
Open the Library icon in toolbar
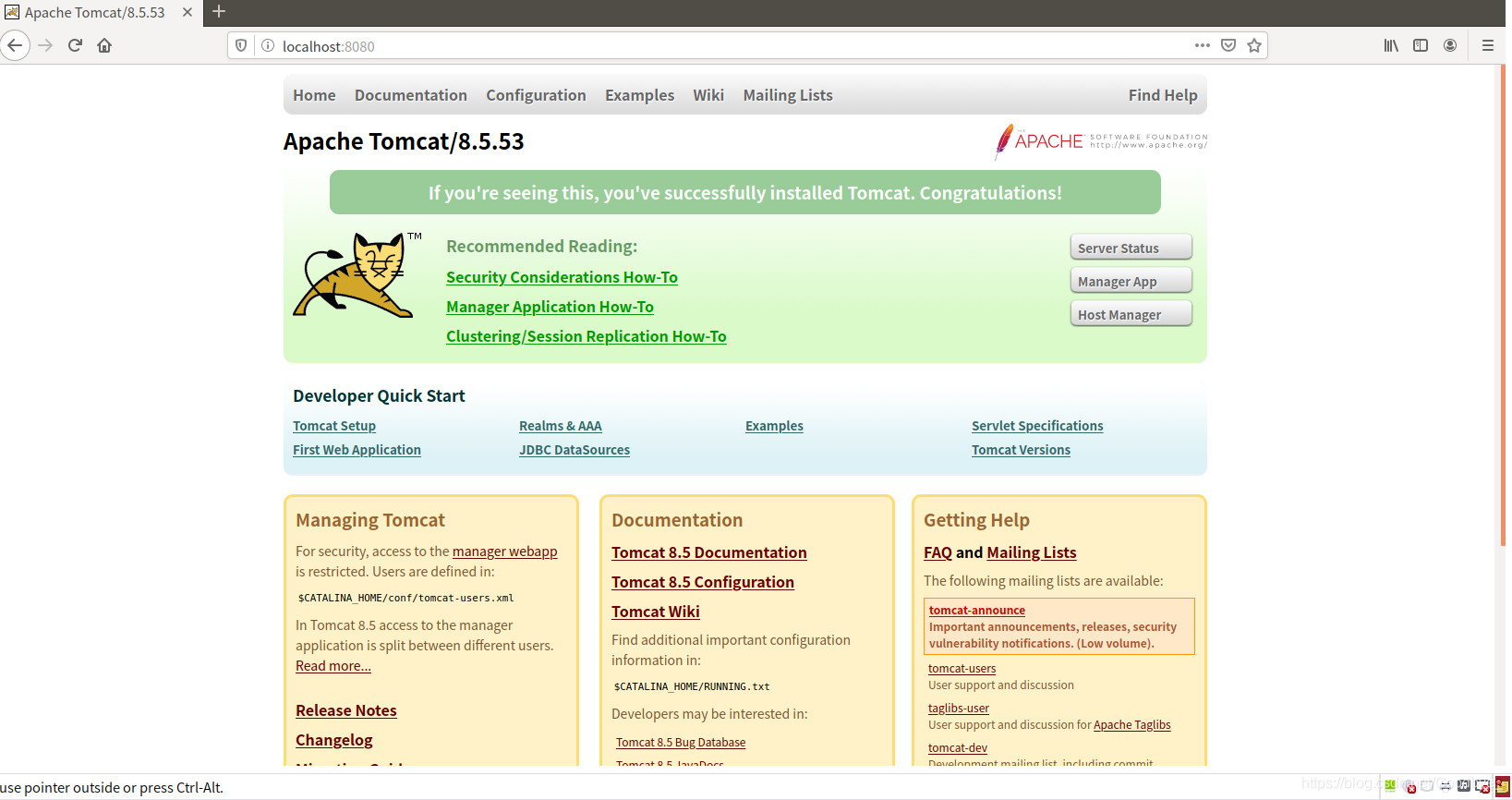coord(1391,45)
